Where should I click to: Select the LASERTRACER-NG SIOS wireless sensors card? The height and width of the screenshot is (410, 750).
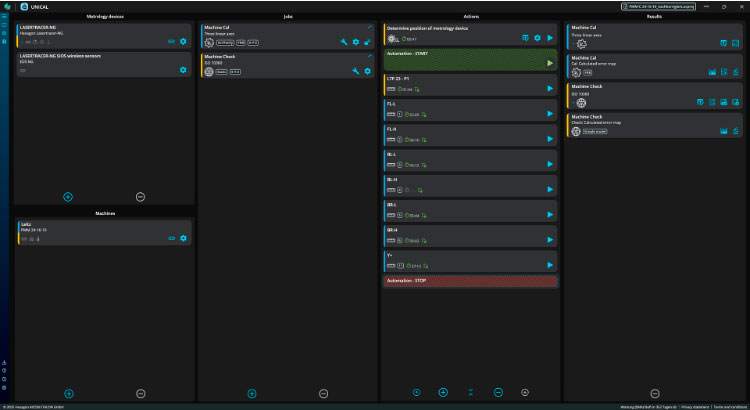pos(104,64)
